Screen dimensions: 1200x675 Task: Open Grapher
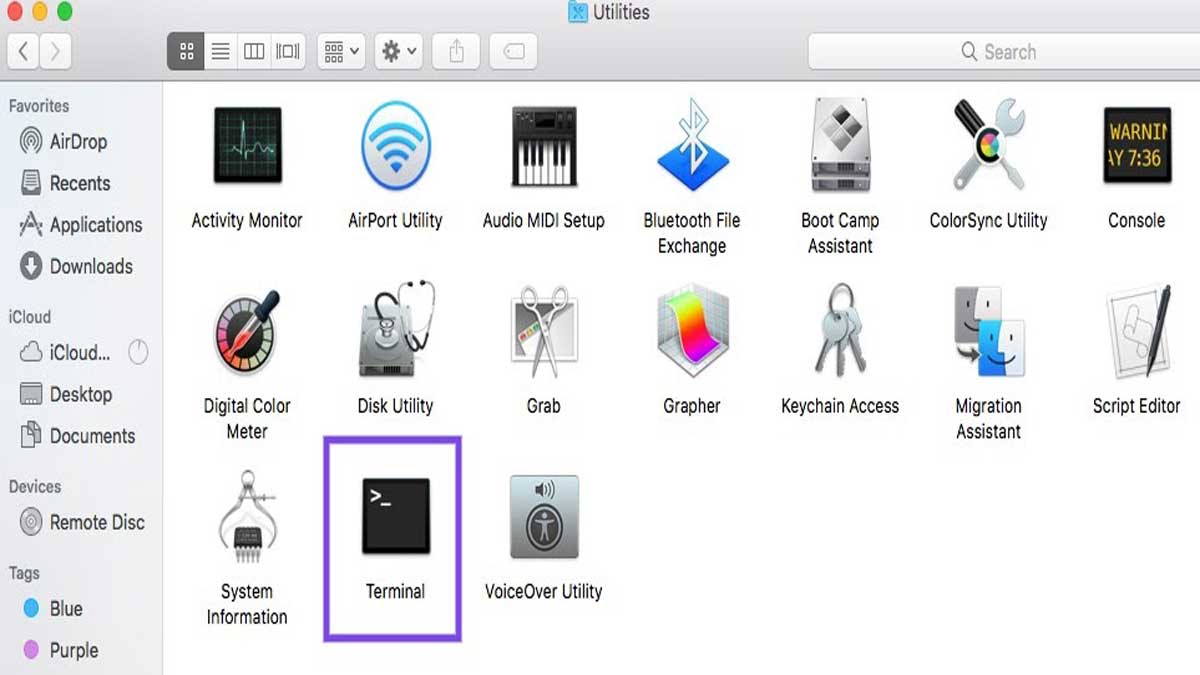691,330
